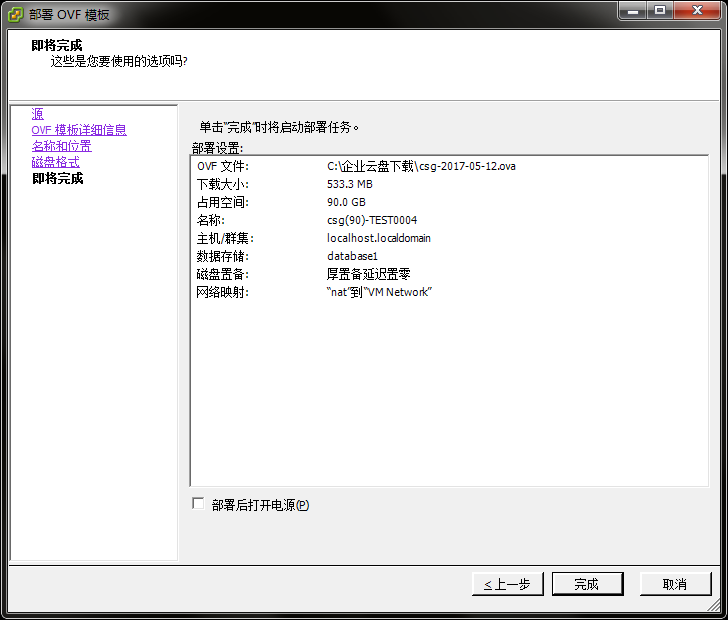Viewport: 728px width, 620px height.
Task: Enable 部署后打开电源 checkbox
Action: point(198,503)
